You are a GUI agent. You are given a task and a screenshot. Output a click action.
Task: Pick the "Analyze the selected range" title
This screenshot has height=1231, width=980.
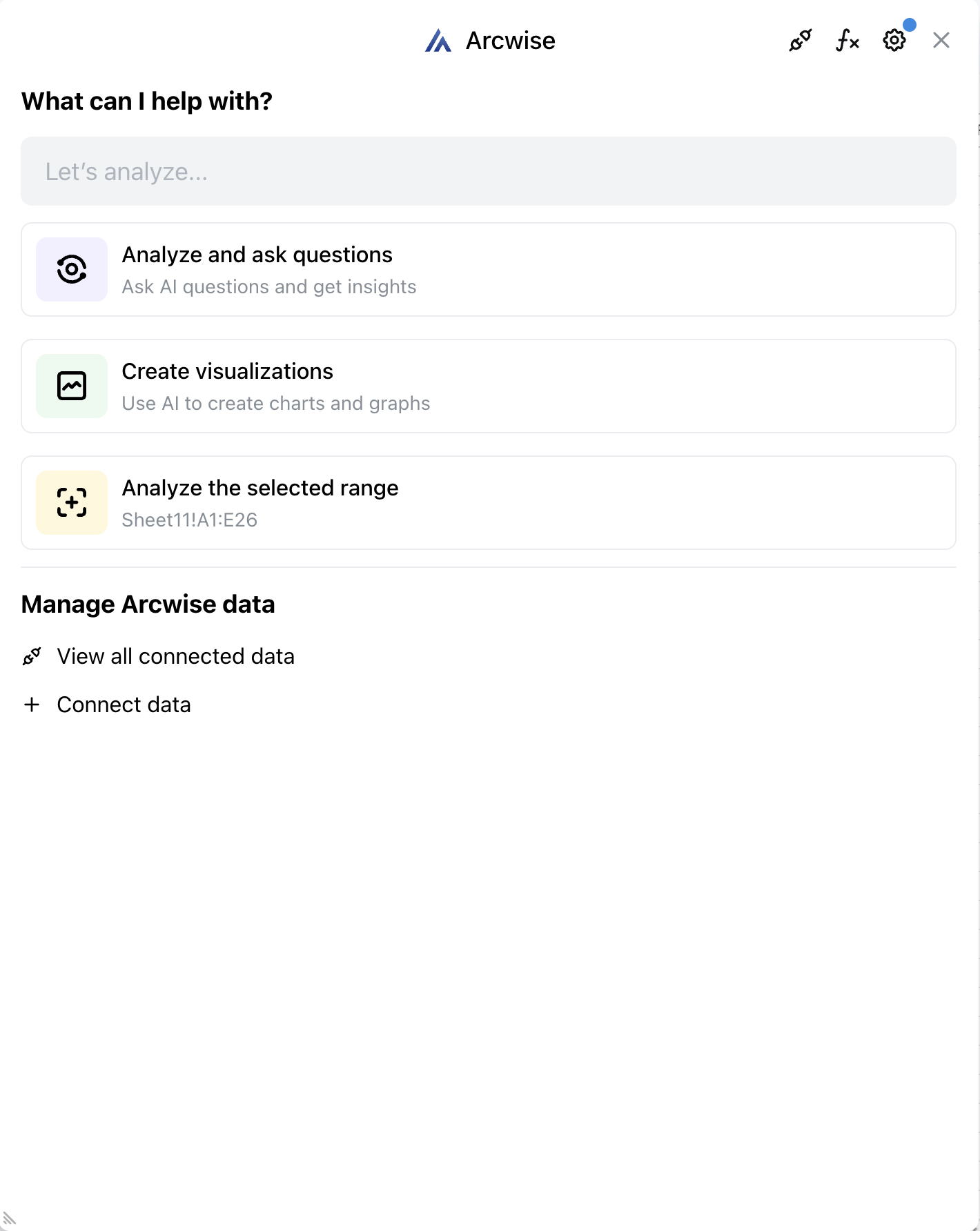(260, 488)
